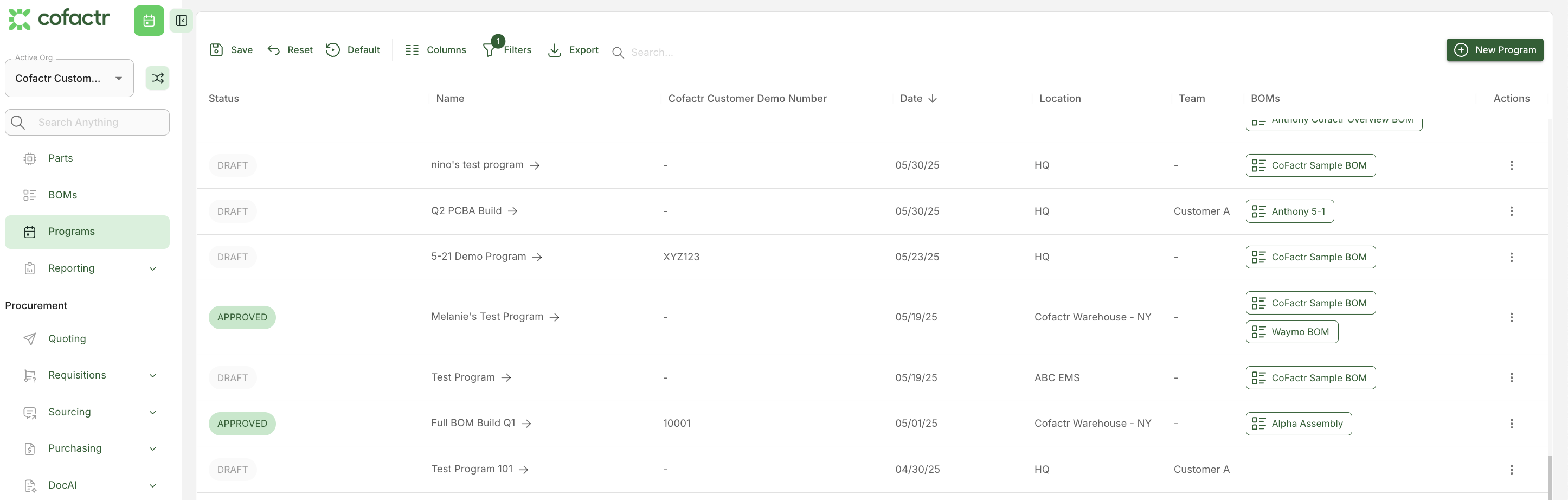Open 5-21 Demo Program
This screenshot has width=1568, height=500.
(x=486, y=257)
